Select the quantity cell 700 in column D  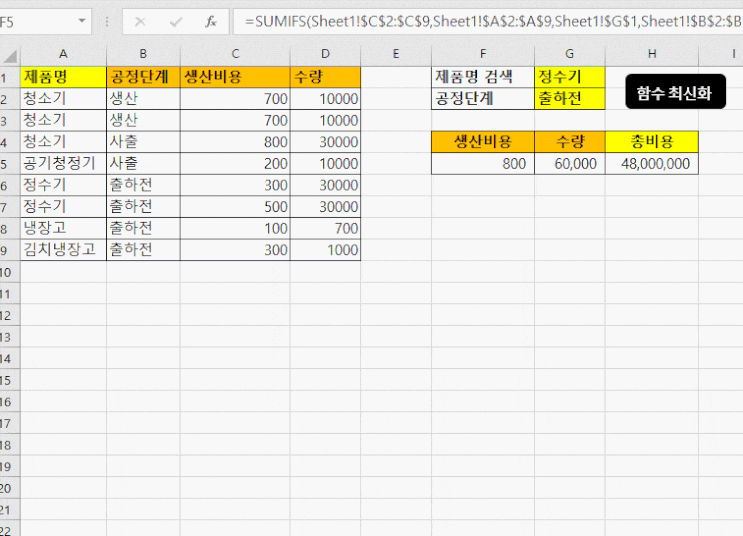pos(325,228)
